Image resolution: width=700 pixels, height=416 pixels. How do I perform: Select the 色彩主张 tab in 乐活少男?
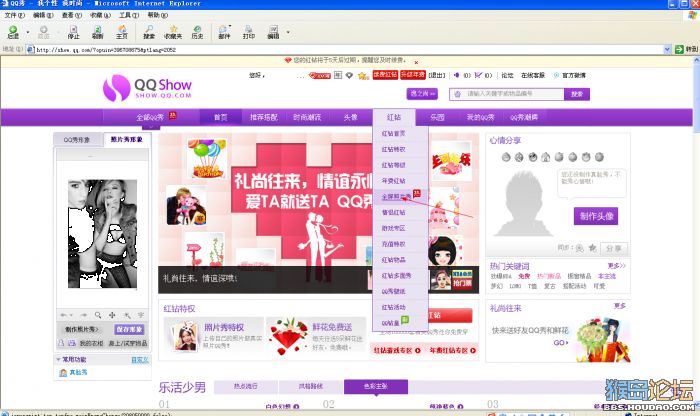(376, 386)
